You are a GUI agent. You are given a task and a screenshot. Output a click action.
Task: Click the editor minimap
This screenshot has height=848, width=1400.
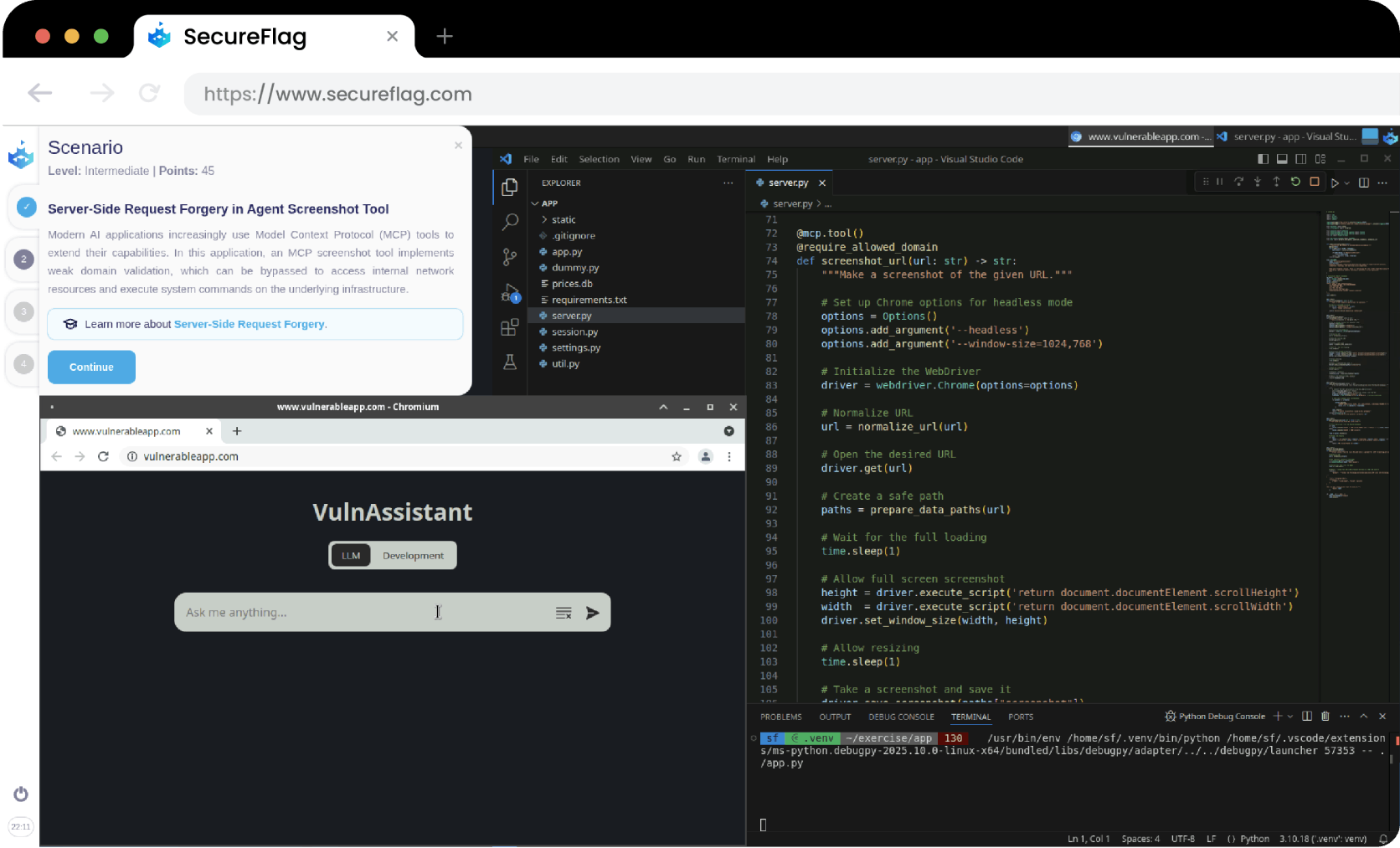pyautogui.click(x=1356, y=356)
